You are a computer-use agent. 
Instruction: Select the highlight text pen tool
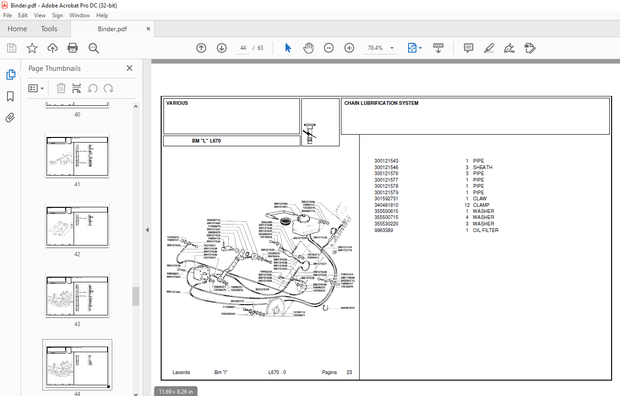489,48
